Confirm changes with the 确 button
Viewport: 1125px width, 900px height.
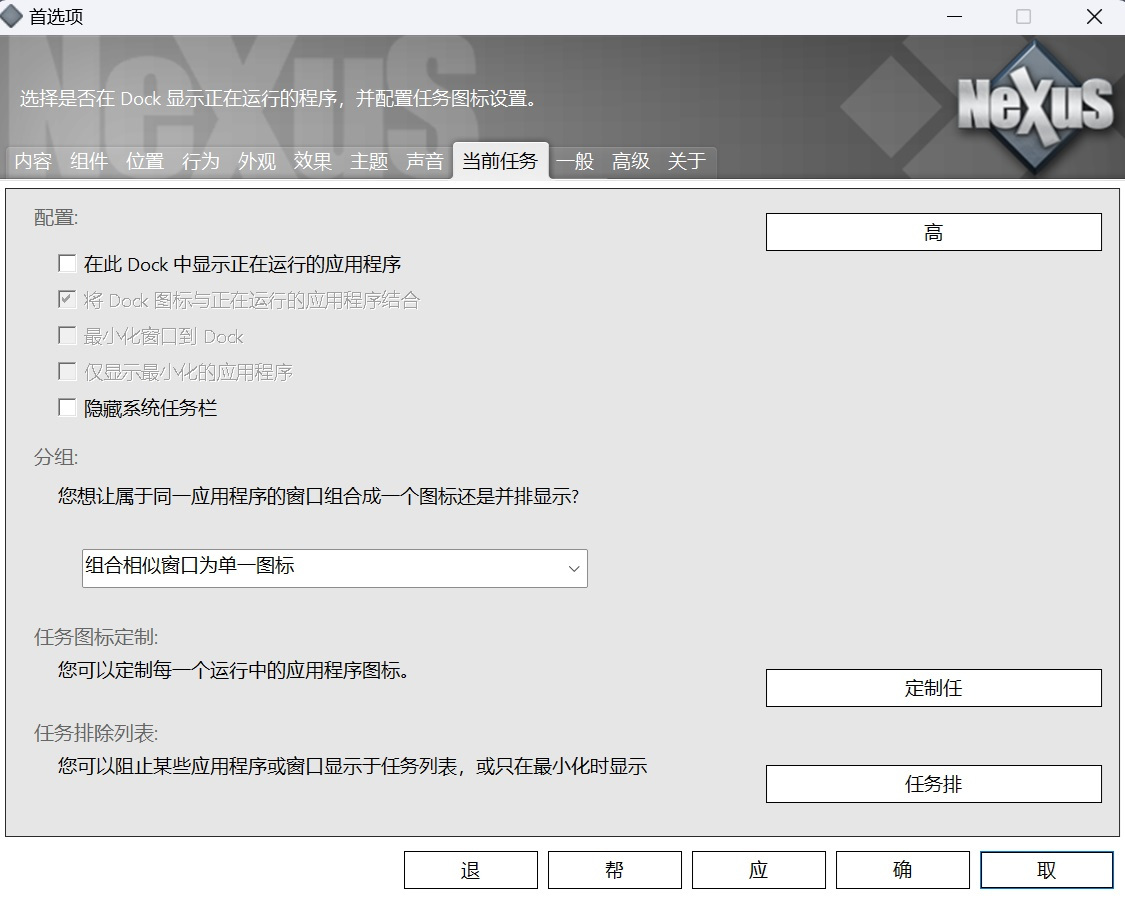coord(902,870)
